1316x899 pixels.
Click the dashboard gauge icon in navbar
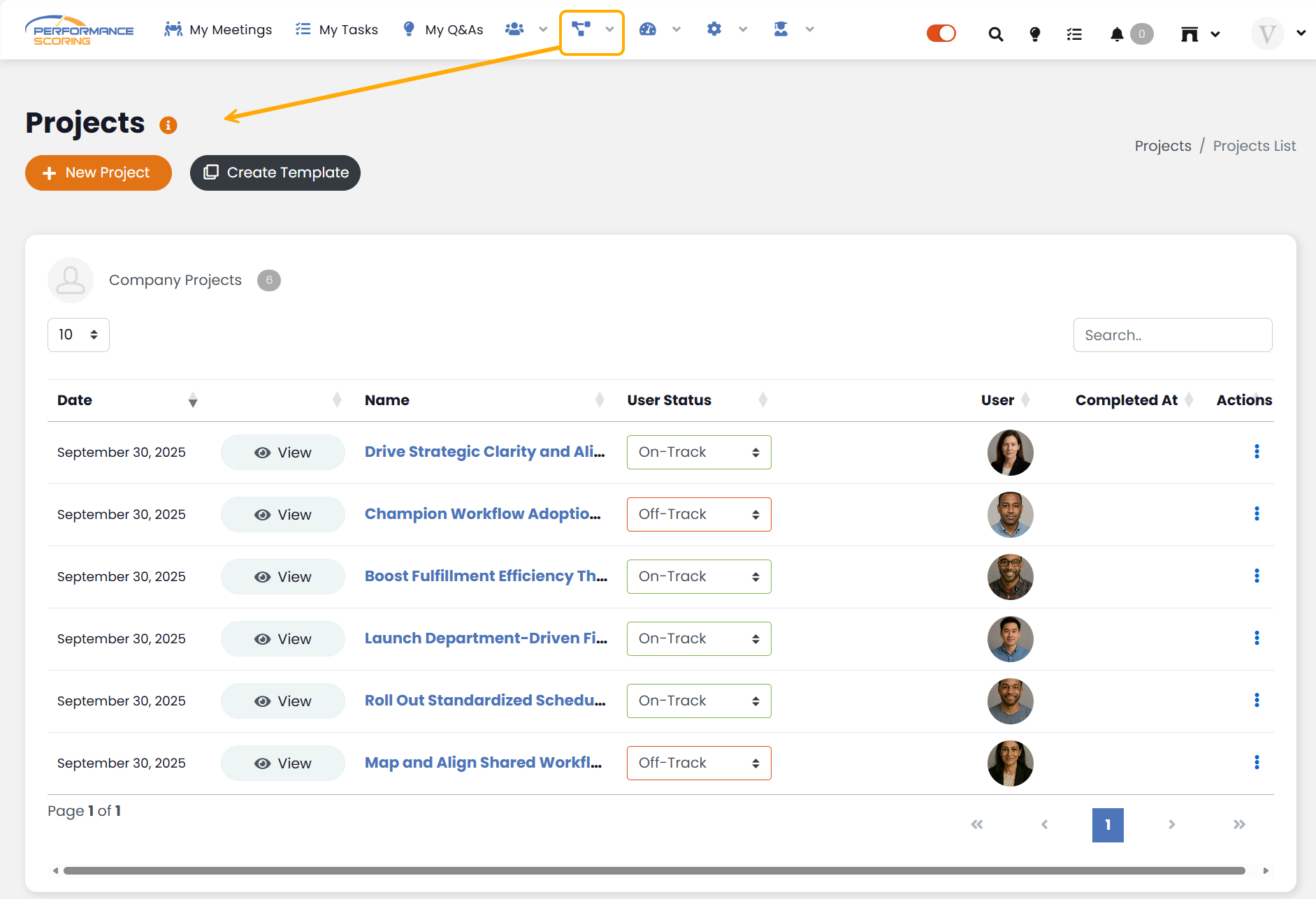coord(648,29)
